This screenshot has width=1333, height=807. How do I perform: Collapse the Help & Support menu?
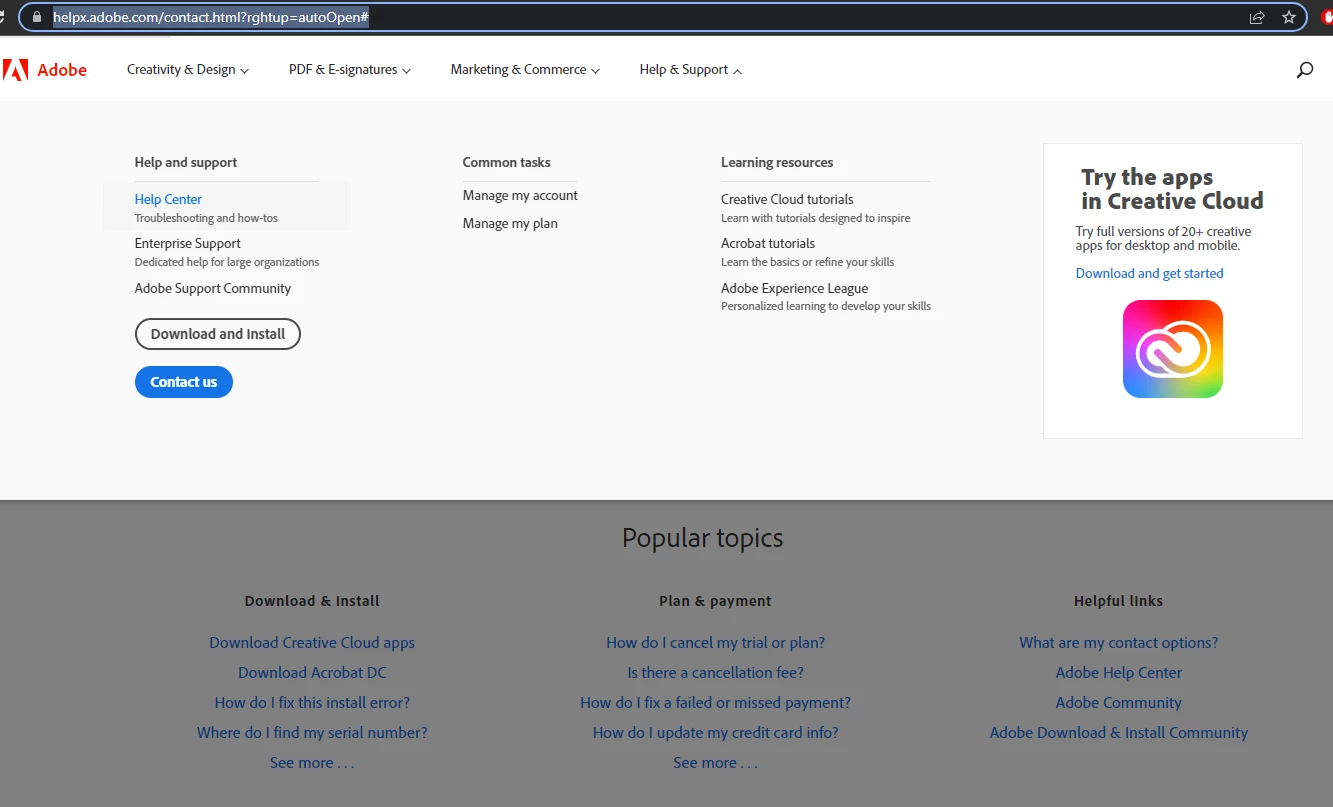[x=691, y=70]
